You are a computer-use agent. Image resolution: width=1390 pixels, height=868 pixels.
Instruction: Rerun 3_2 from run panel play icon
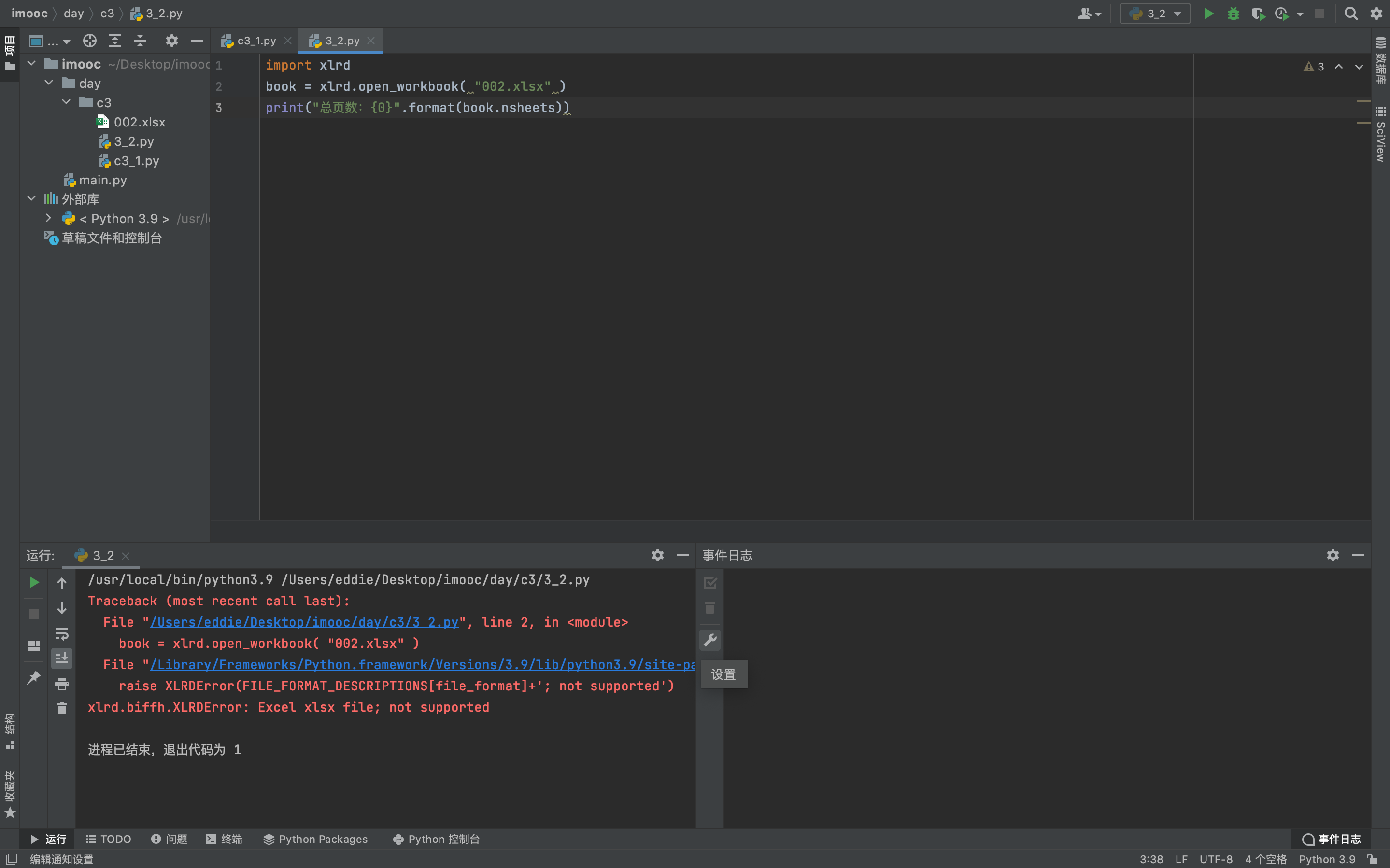pos(34,582)
